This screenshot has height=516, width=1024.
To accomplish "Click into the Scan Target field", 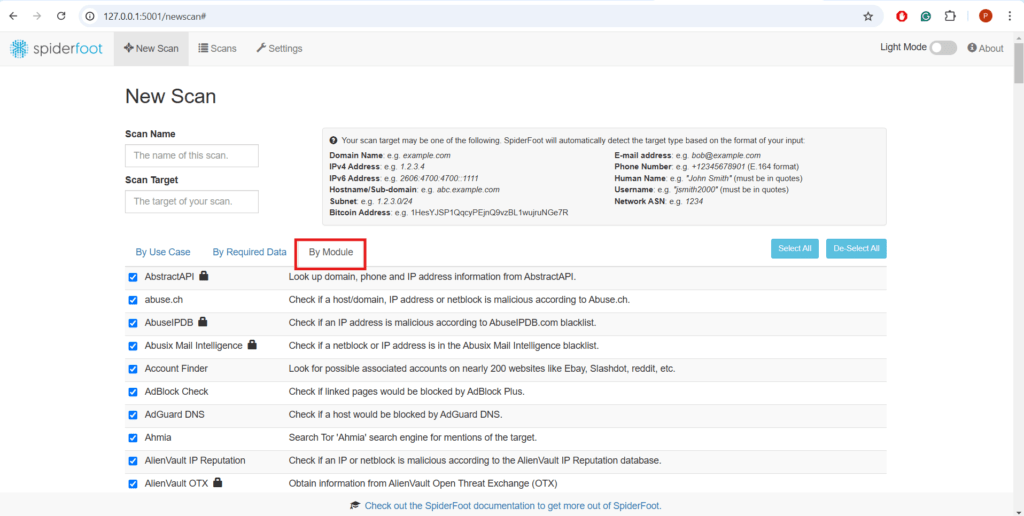I will pos(192,201).
